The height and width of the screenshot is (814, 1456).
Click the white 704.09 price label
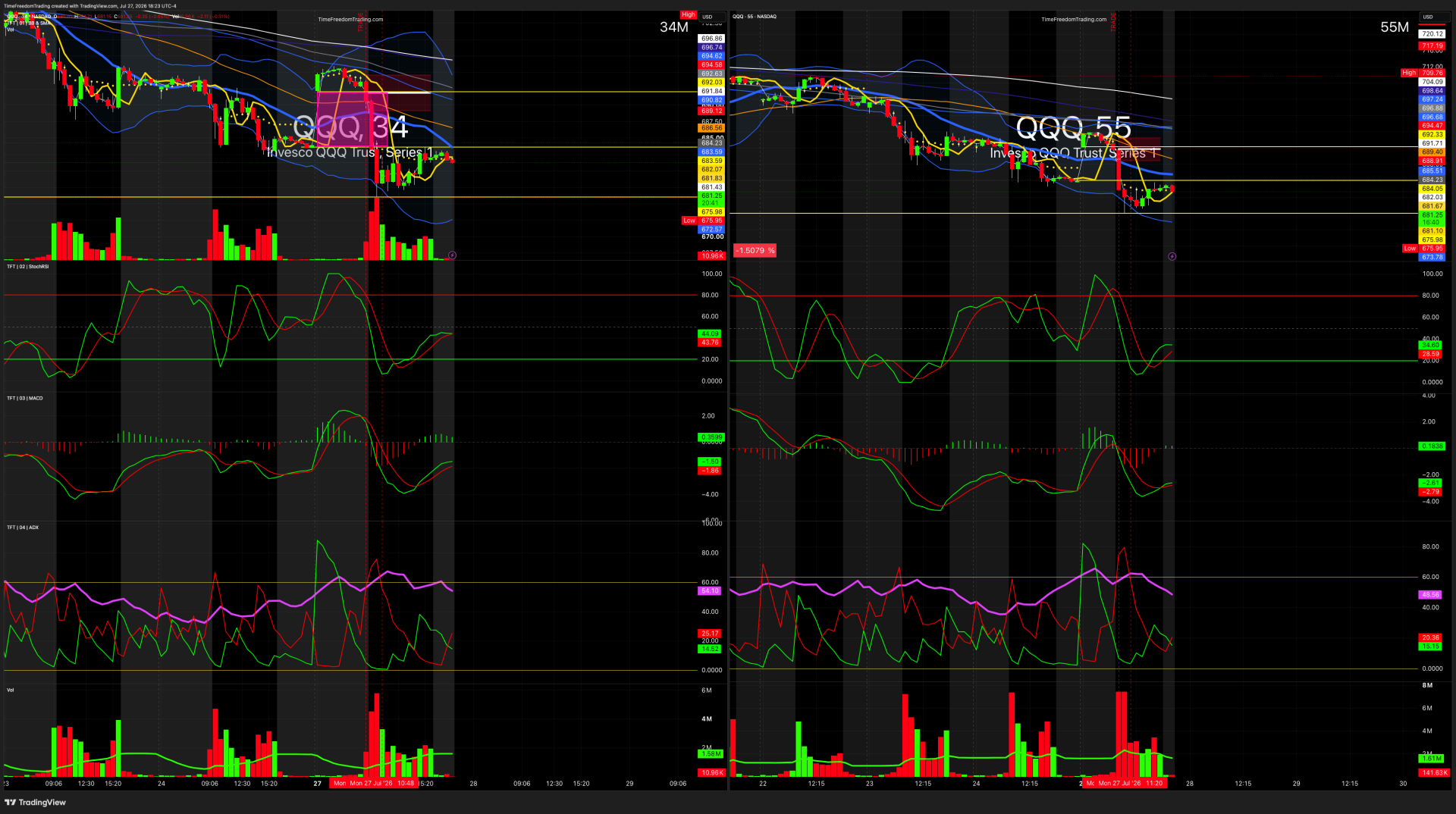[x=1432, y=82]
